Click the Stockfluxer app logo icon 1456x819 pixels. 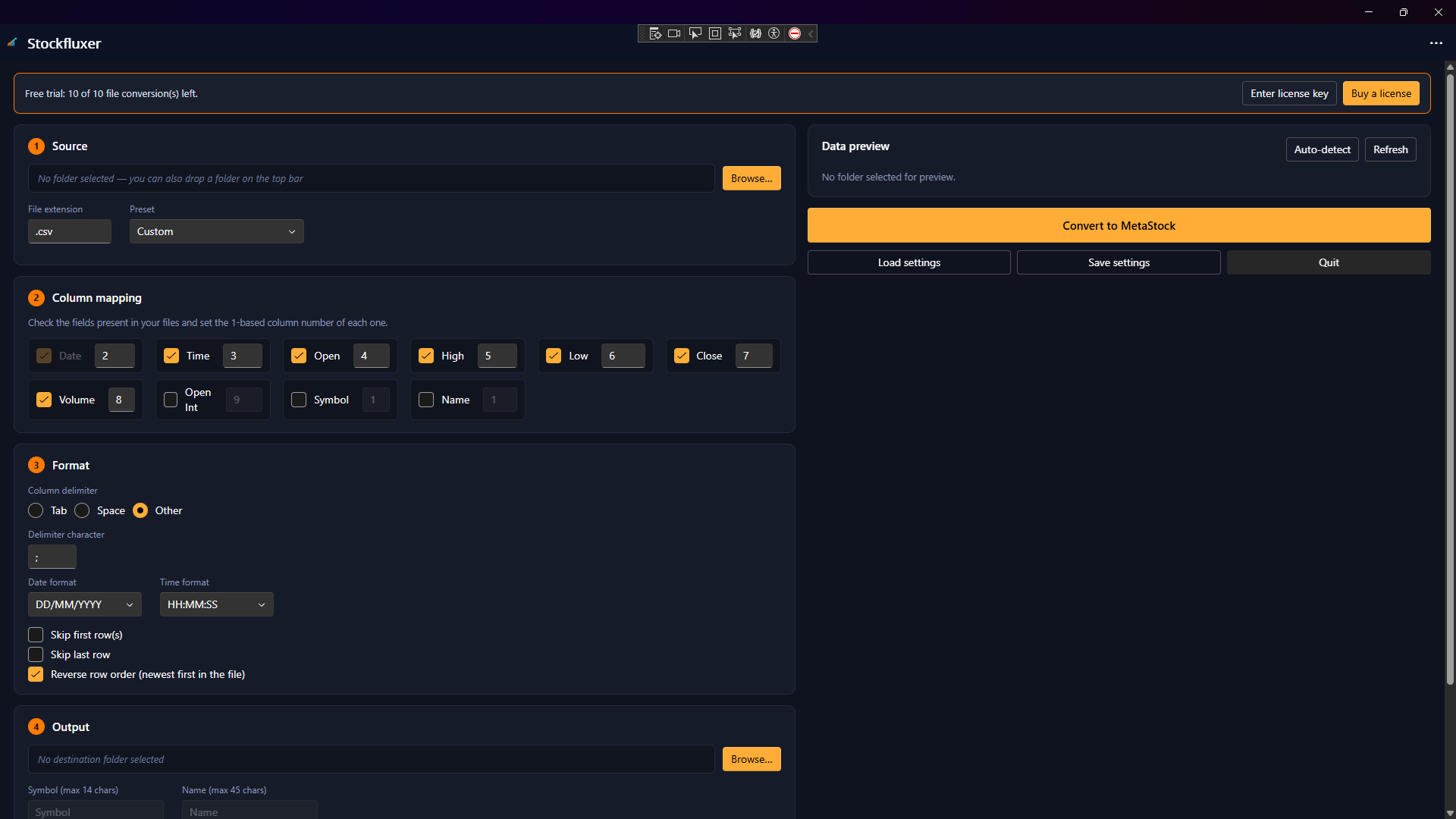[12, 42]
